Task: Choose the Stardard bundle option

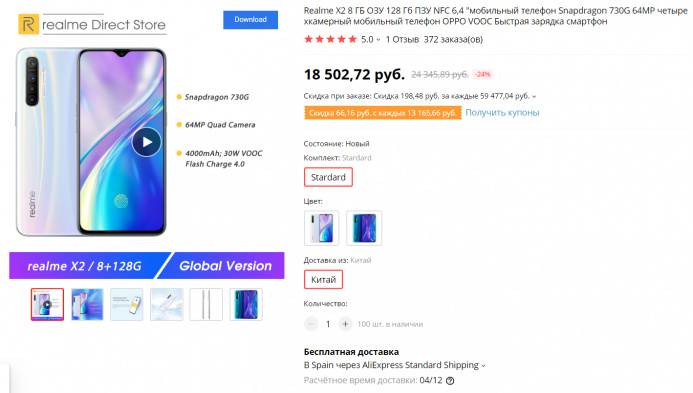Action: (x=328, y=177)
